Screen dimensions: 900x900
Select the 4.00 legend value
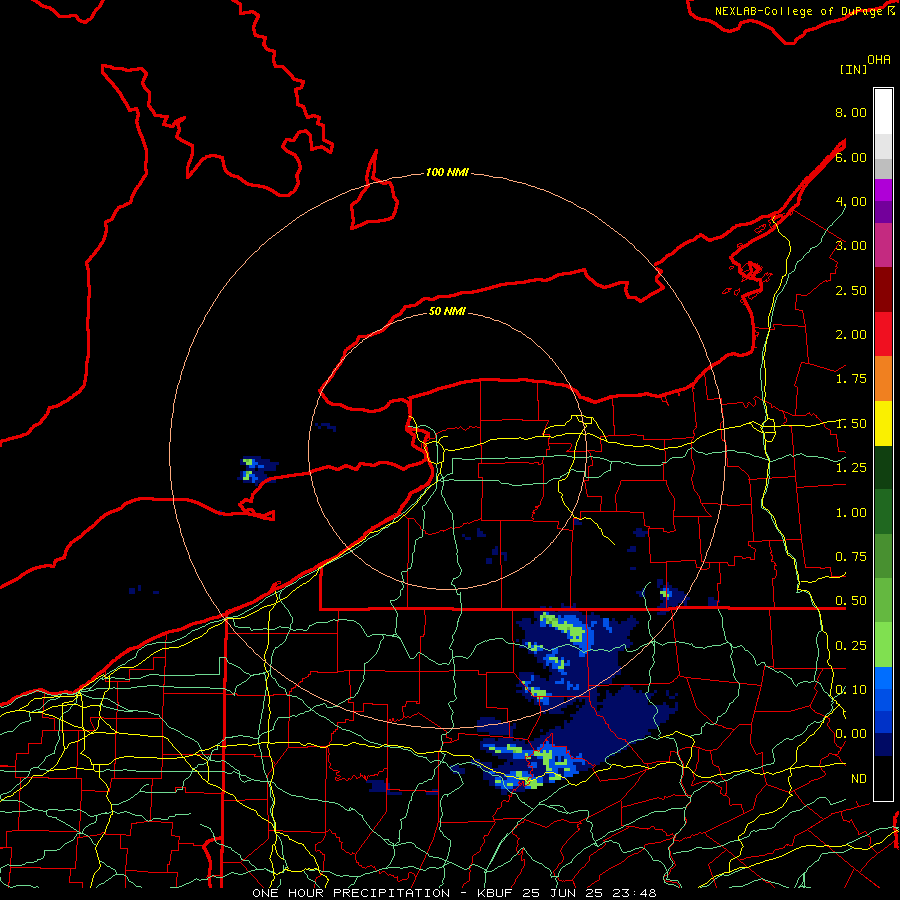(851, 201)
